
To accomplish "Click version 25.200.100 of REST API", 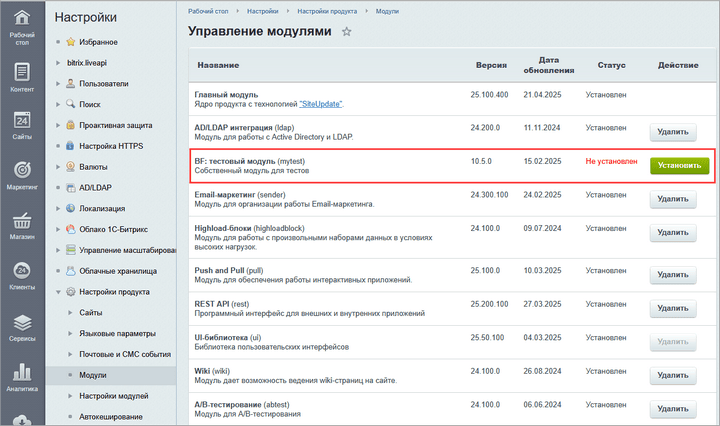I will click(489, 304).
